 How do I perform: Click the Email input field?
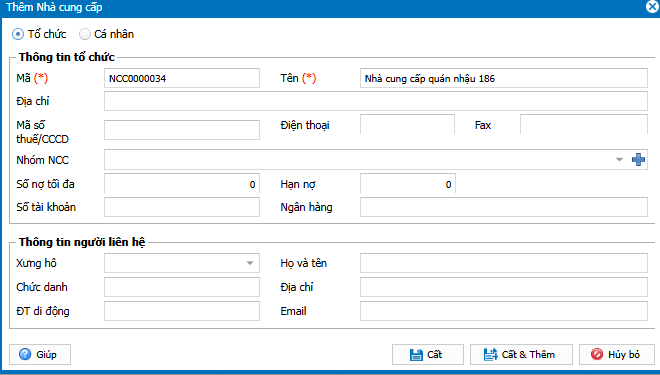(504, 311)
